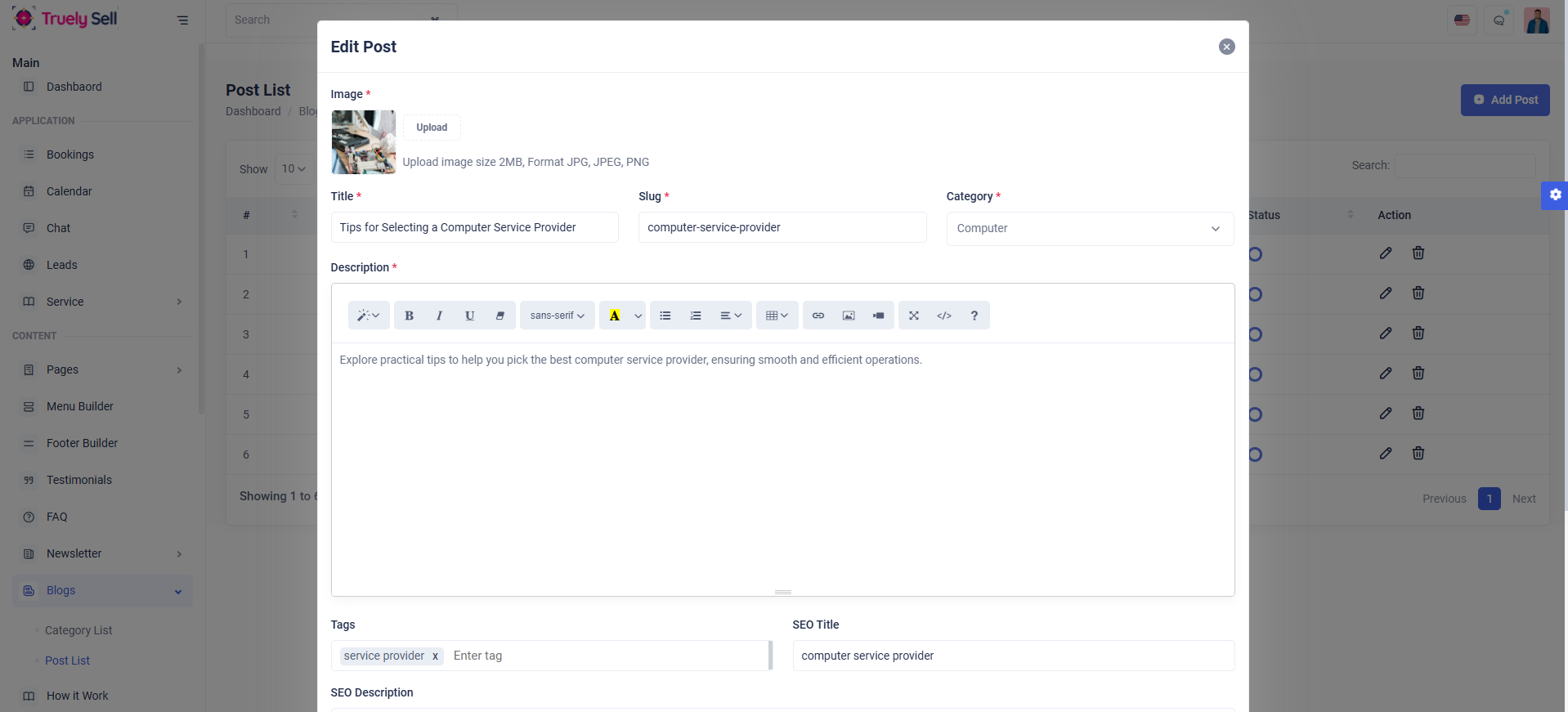Open the Category dropdown showing Computer

coord(1089,229)
